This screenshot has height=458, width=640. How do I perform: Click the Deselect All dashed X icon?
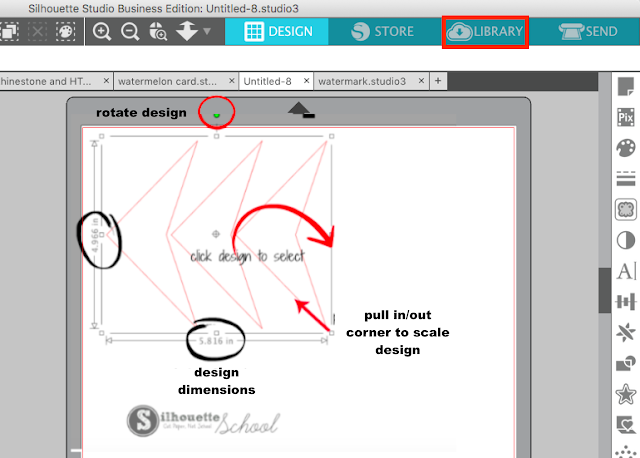(x=37, y=31)
